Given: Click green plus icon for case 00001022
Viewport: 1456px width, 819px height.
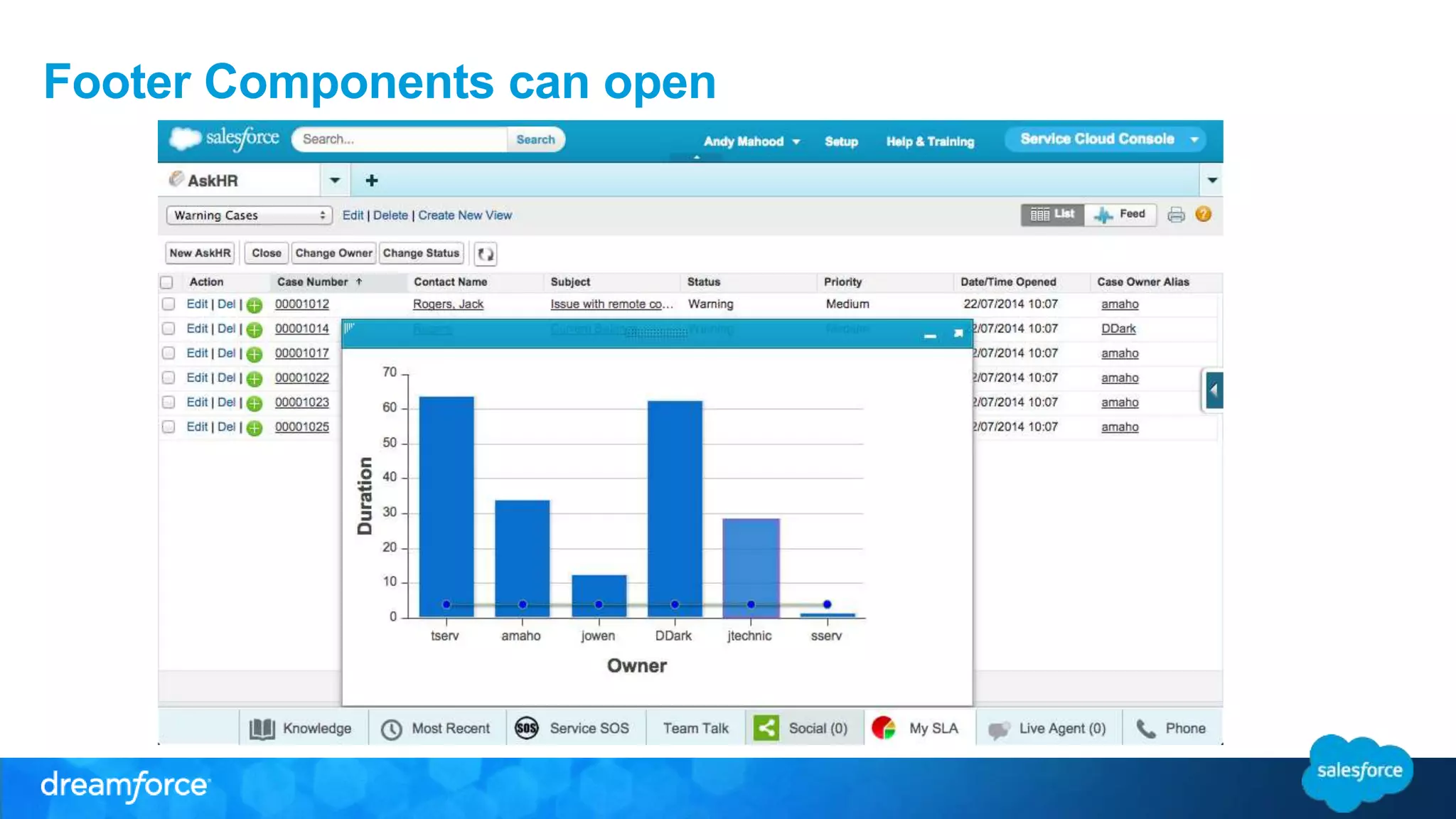Looking at the screenshot, I should [255, 379].
